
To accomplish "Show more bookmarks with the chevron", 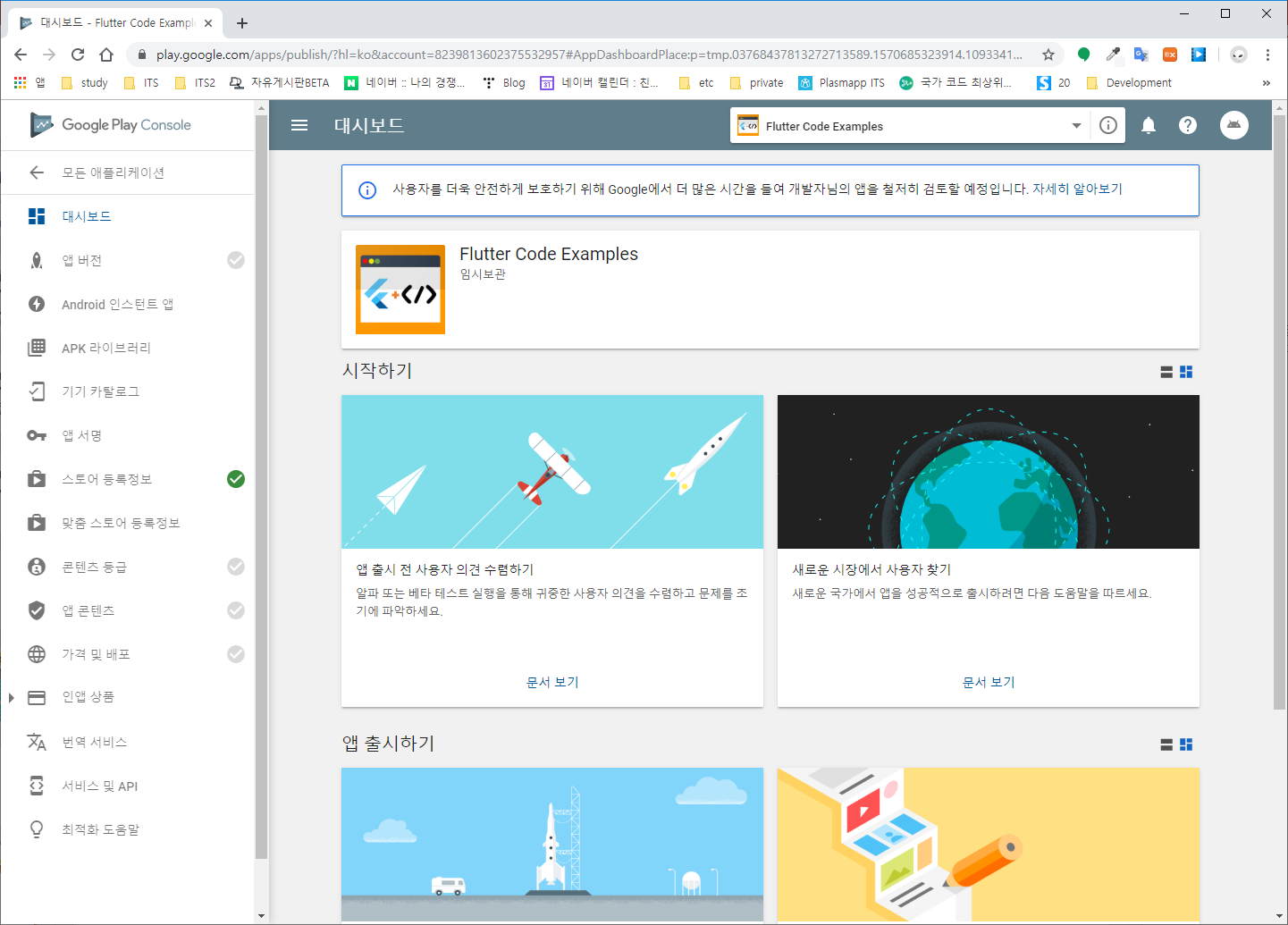I will (x=1266, y=83).
